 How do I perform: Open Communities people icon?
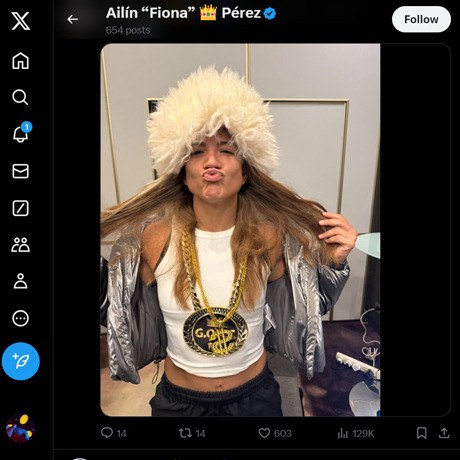[x=21, y=245]
